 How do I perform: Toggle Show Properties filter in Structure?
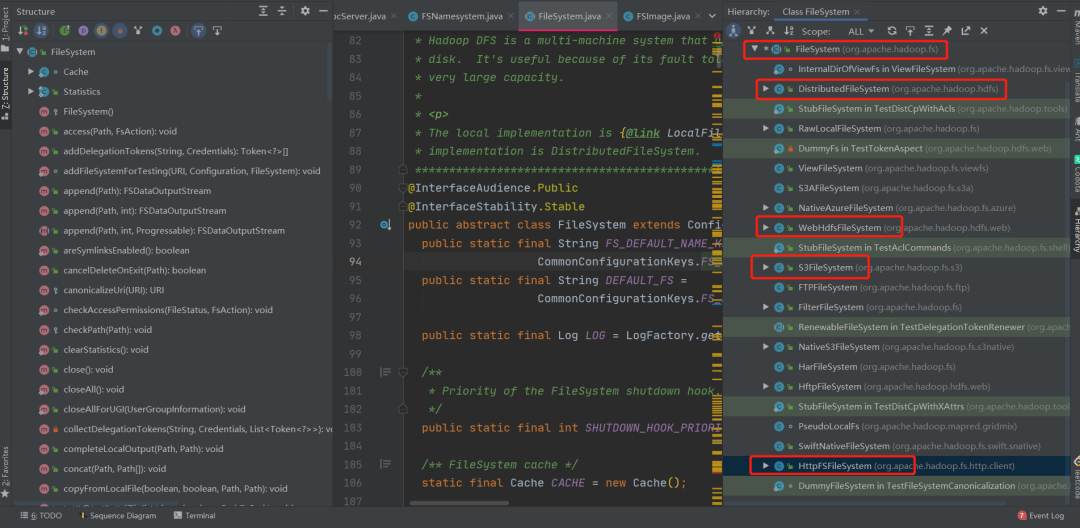click(x=83, y=31)
